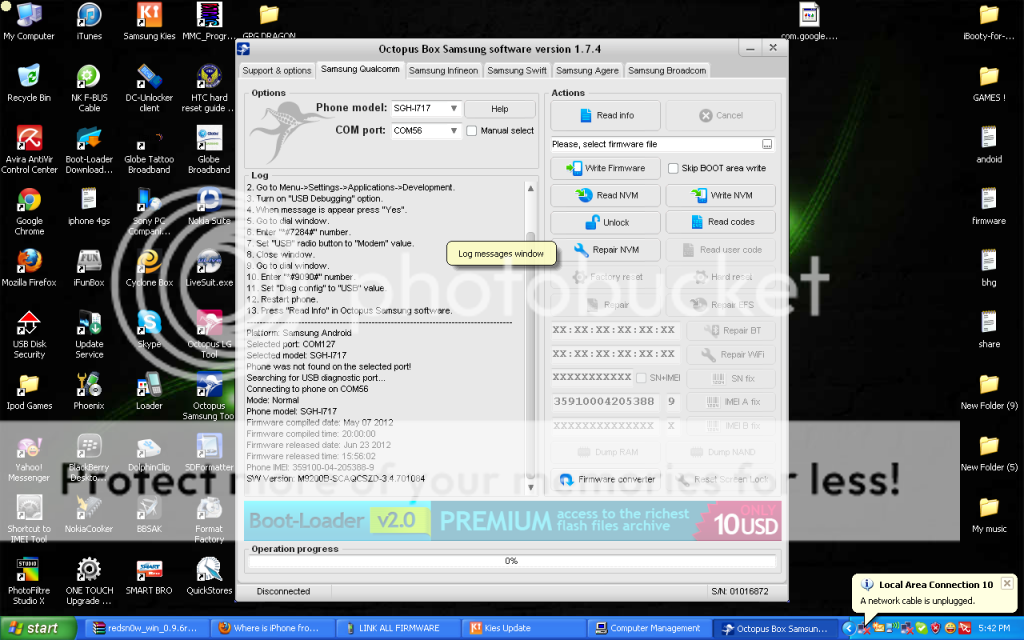This screenshot has width=1024, height=640.
Task: Toggle the SN+IMEI checkbox
Action: [641, 378]
